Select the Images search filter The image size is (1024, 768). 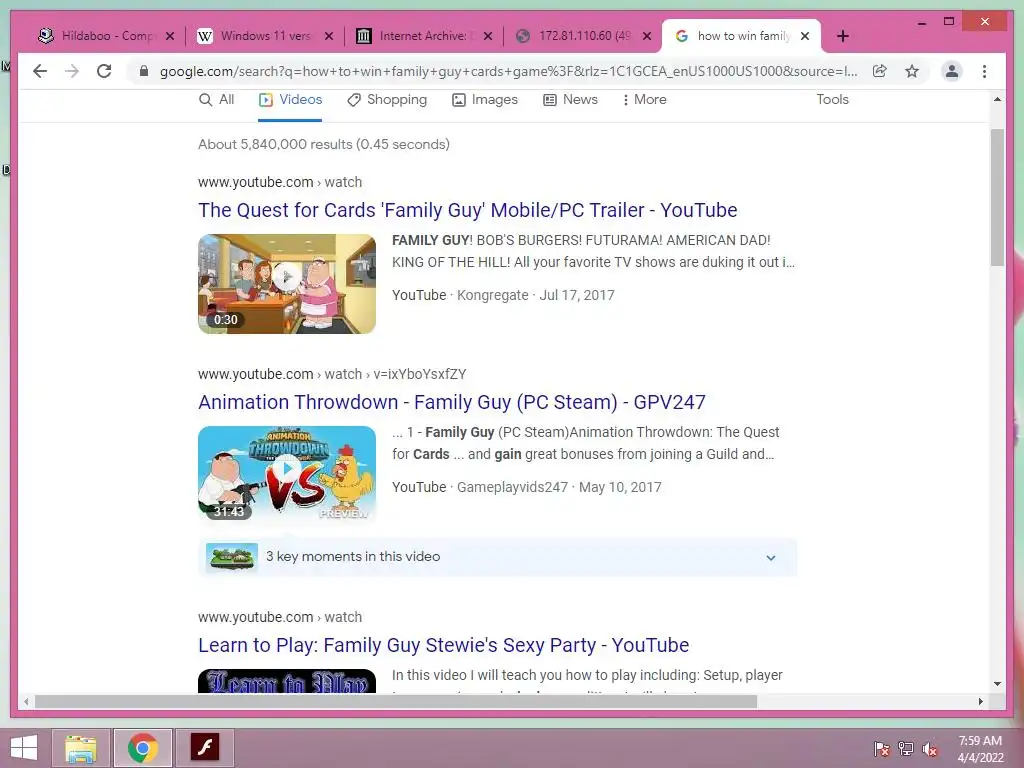pos(485,100)
